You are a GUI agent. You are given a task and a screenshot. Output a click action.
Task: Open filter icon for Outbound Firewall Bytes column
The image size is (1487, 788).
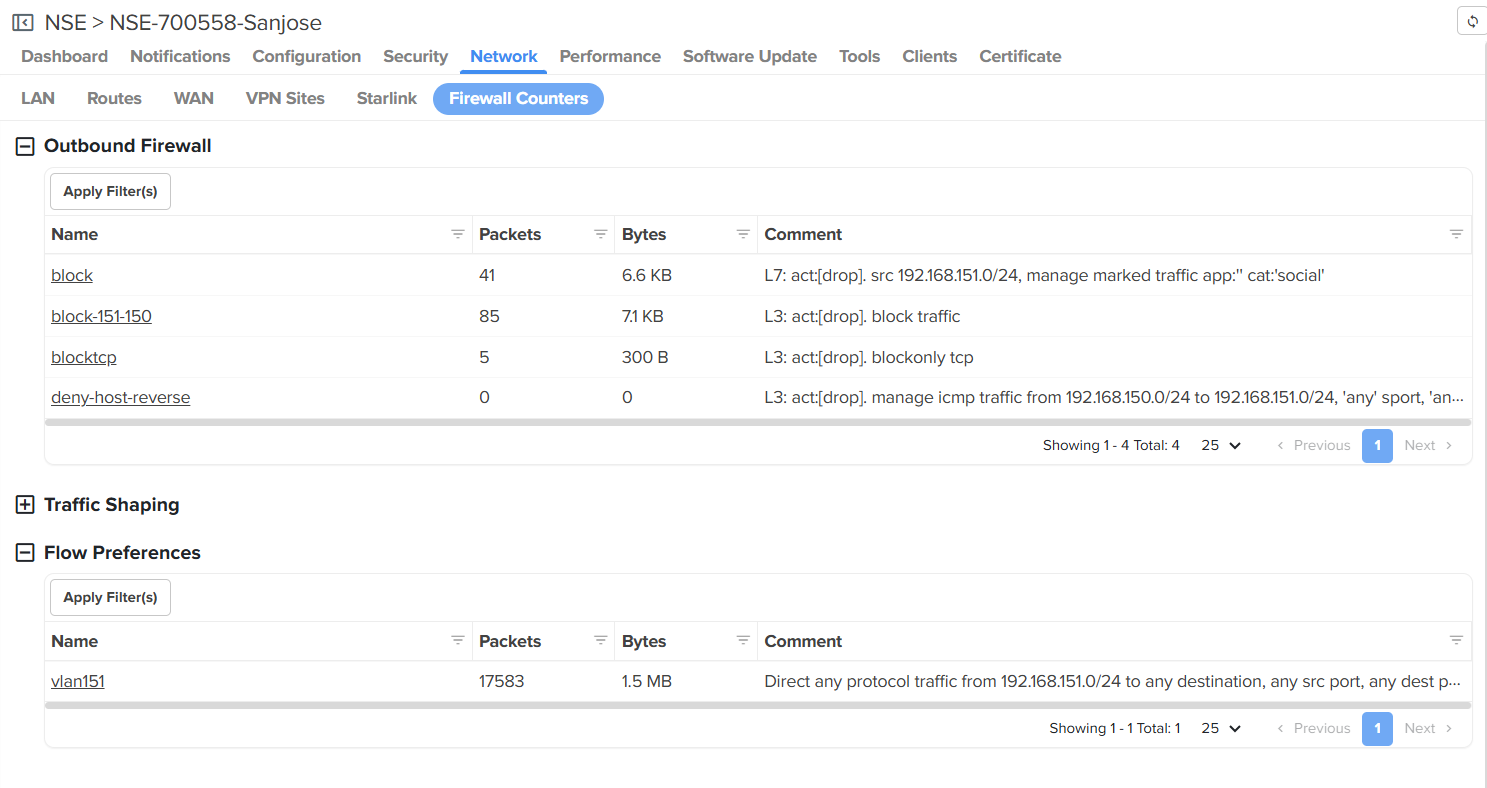point(743,234)
